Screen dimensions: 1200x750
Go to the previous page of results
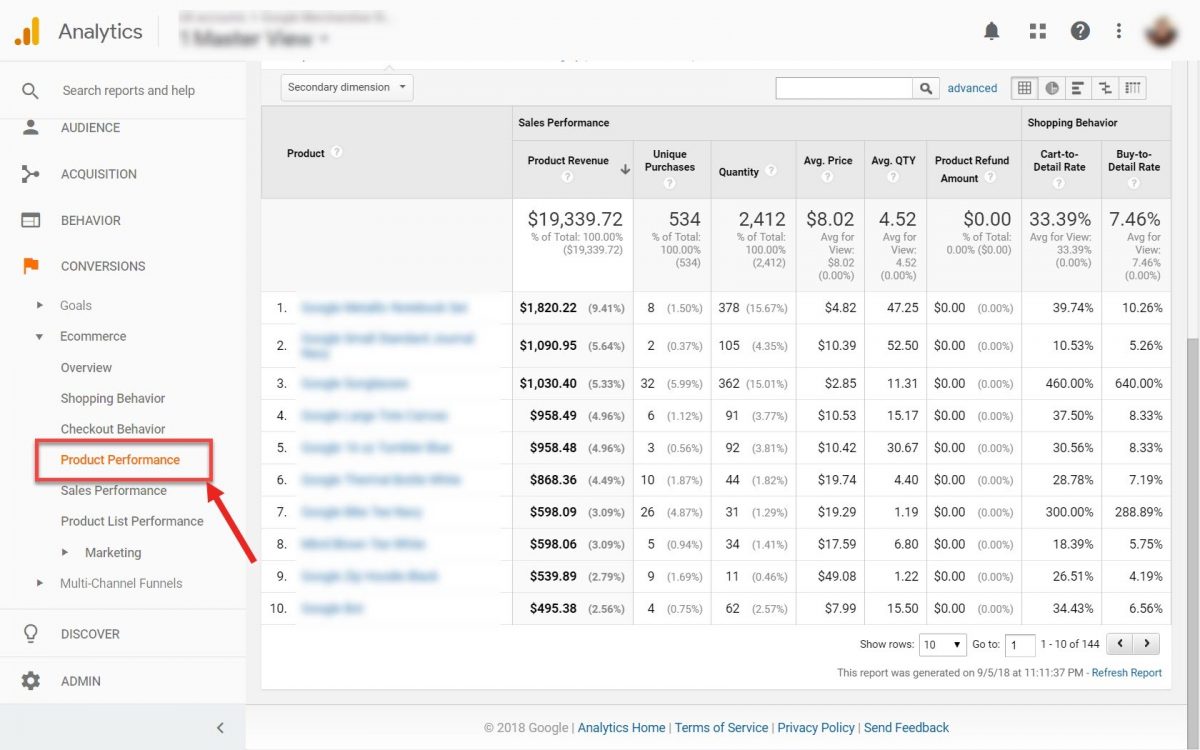pyautogui.click(x=1121, y=644)
